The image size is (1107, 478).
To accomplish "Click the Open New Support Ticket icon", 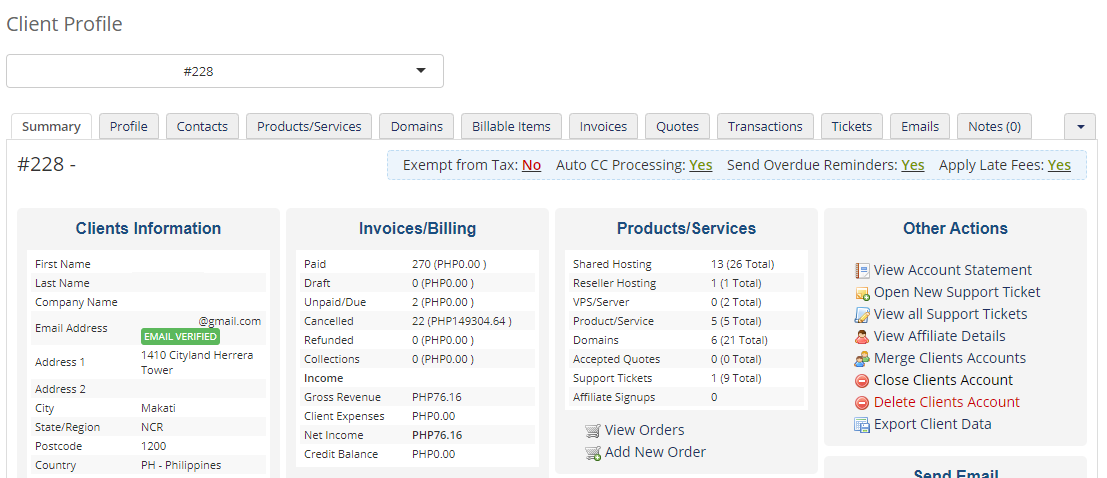I will [862, 293].
